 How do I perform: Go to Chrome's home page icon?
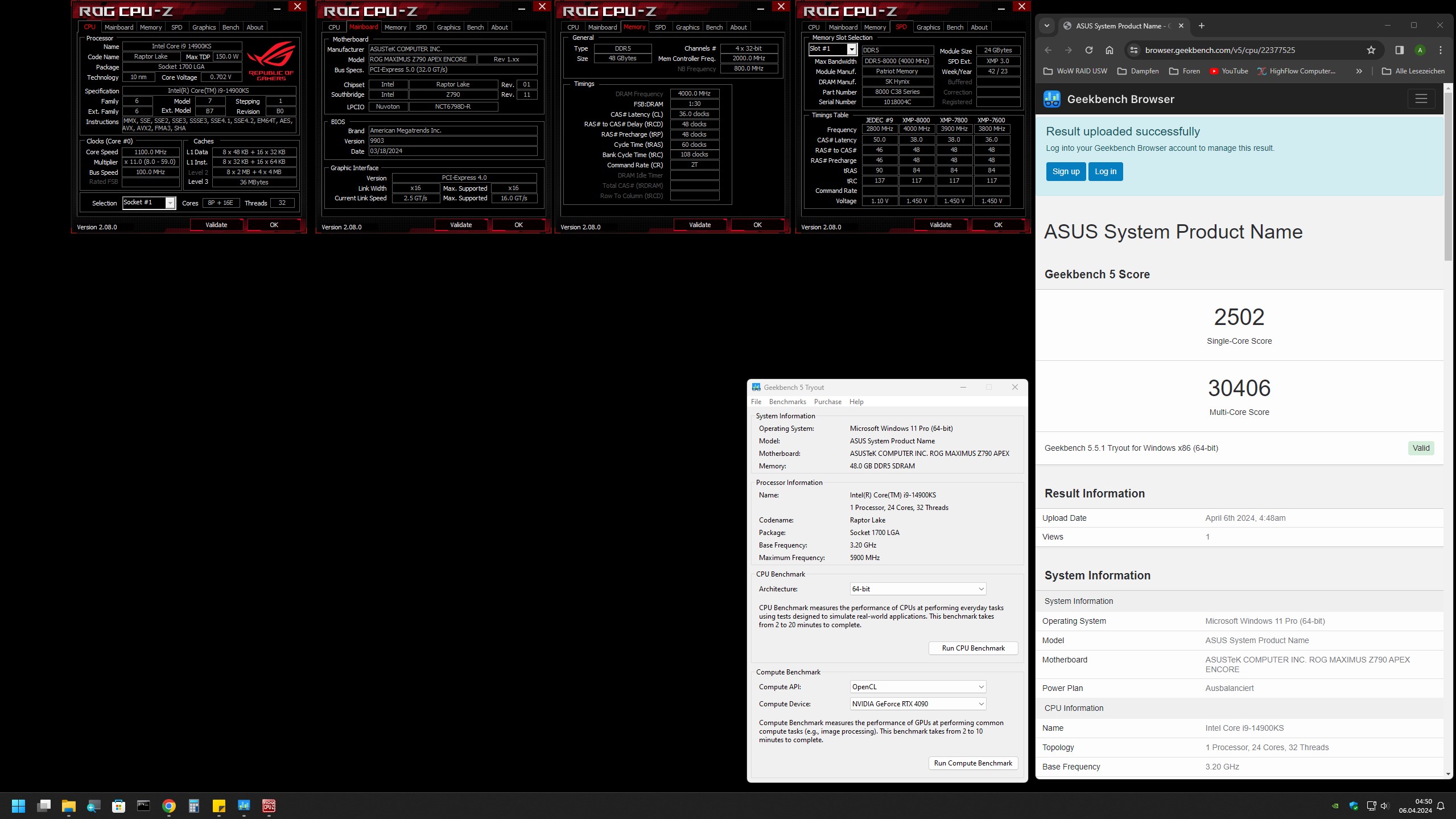pos(1109,50)
